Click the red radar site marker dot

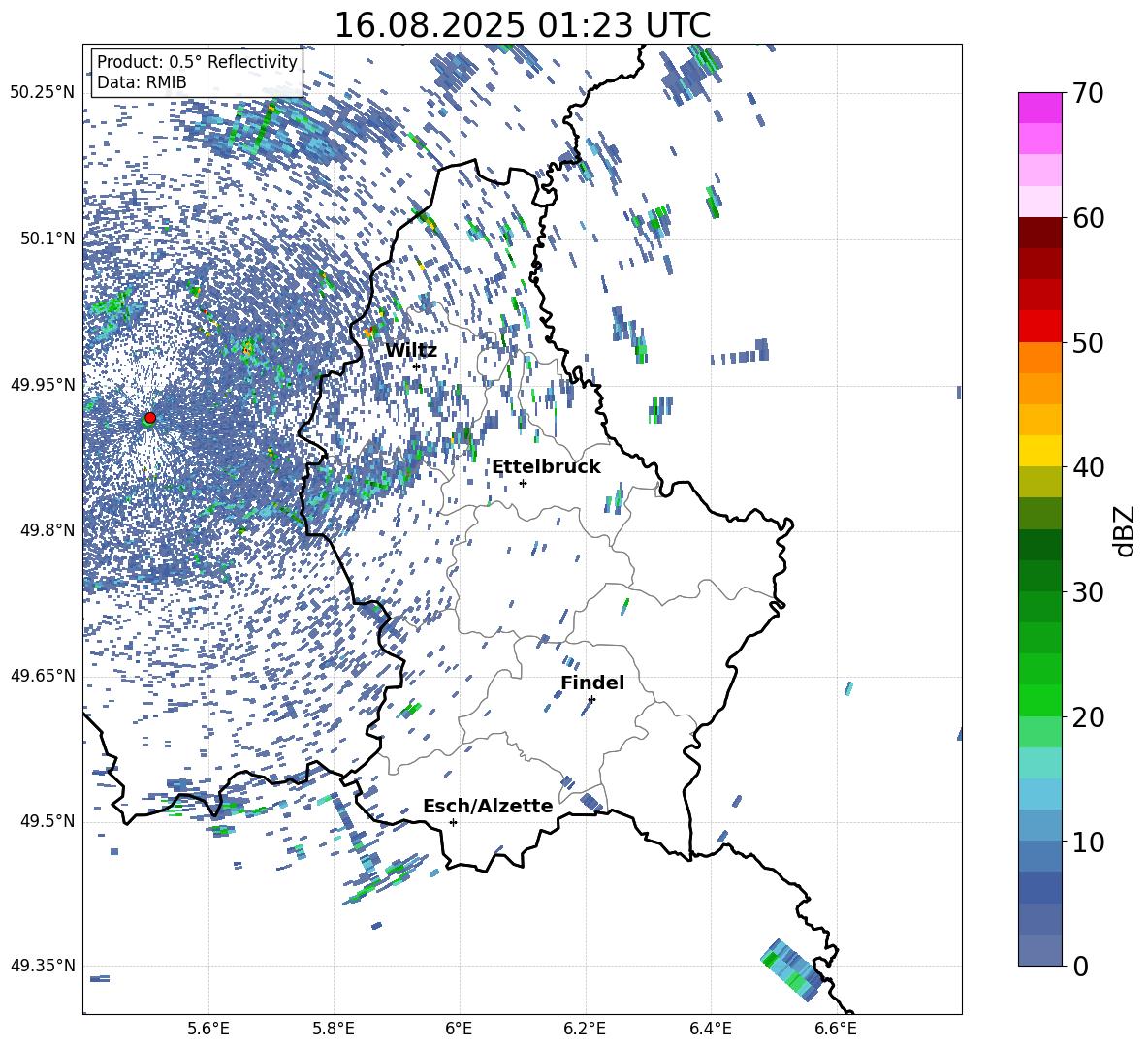[x=150, y=417]
